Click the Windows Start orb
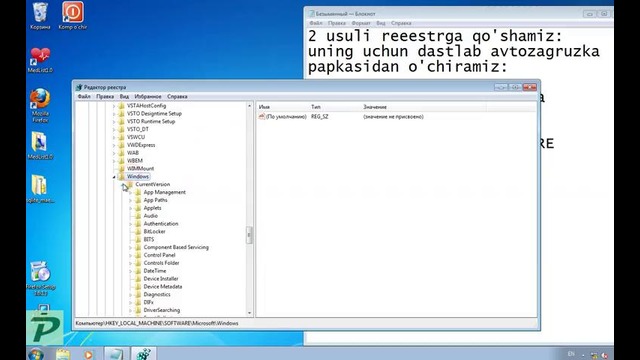 click(x=36, y=354)
